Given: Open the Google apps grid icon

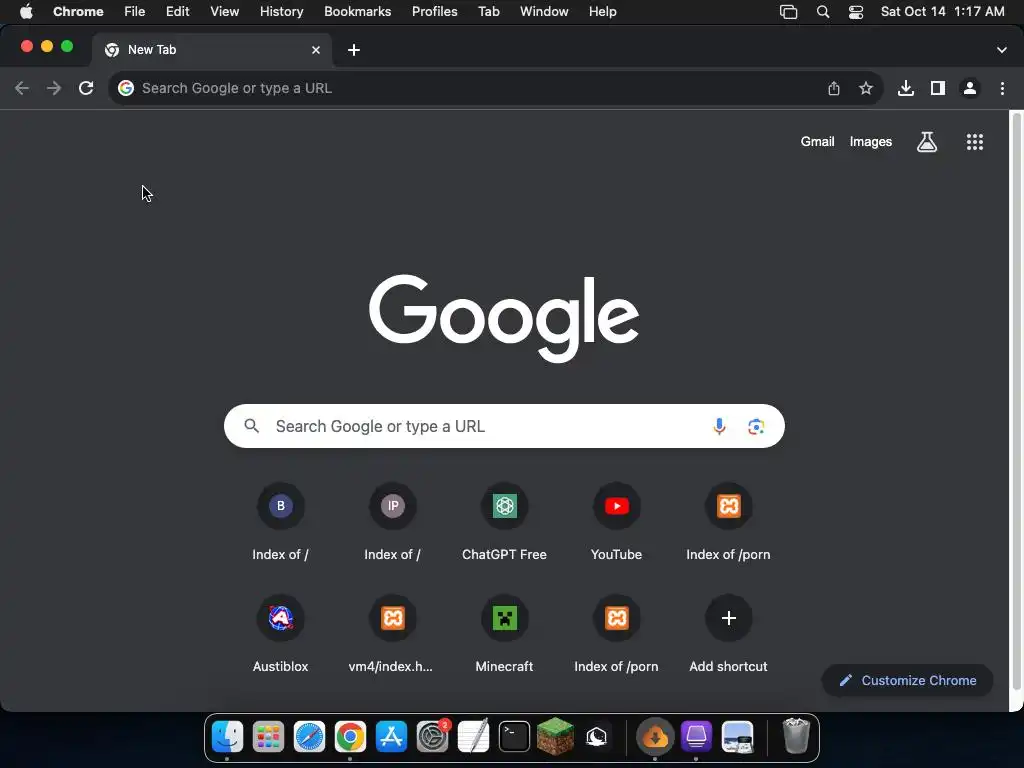Looking at the screenshot, I should tap(975, 142).
